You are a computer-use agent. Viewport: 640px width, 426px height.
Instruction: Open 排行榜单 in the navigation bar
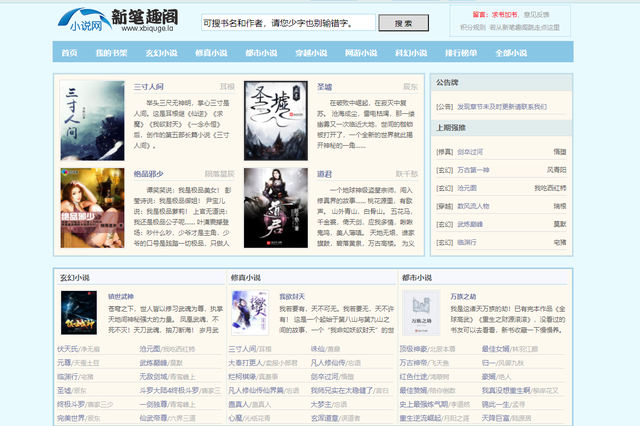point(461,53)
